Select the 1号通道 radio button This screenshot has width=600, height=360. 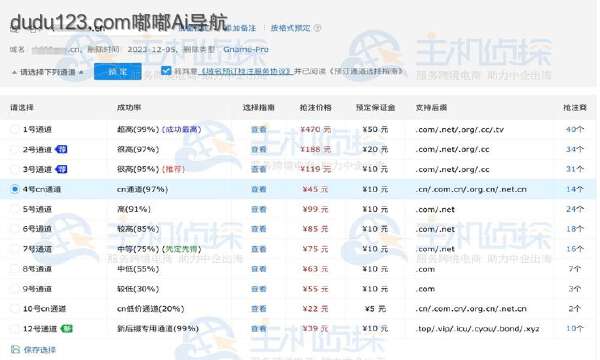pos(15,129)
